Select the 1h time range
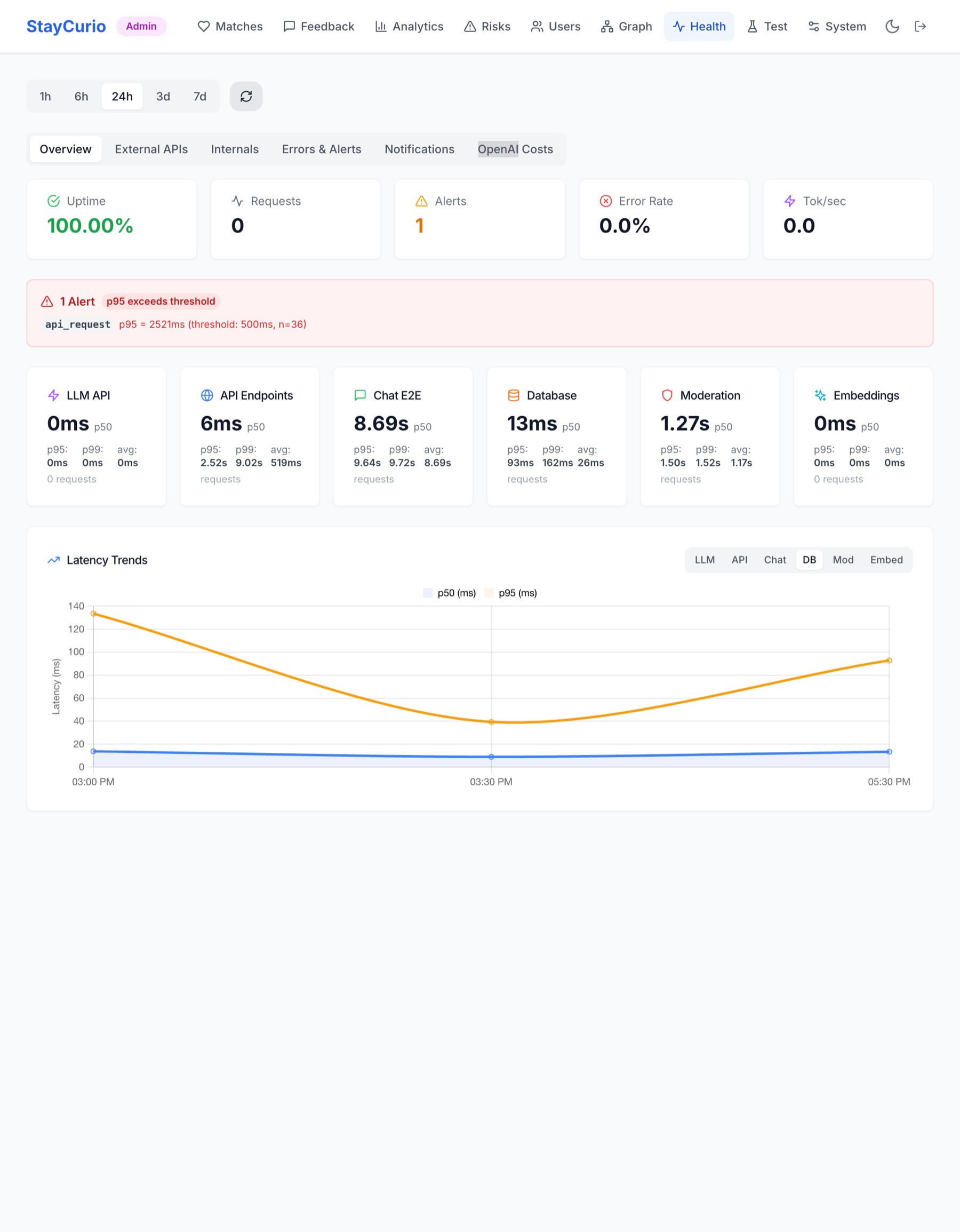Viewport: 960px width, 1232px height. (x=45, y=97)
